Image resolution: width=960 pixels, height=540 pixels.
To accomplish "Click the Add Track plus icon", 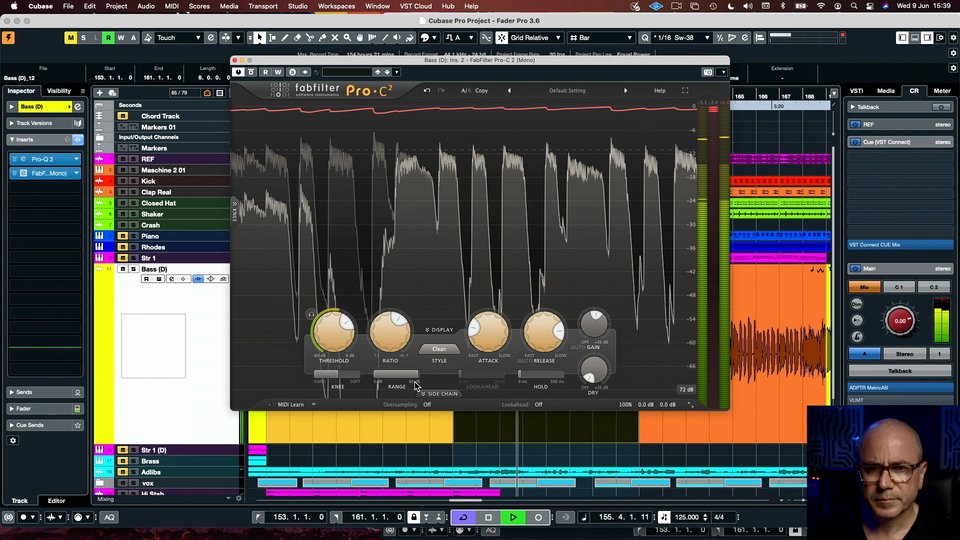I will pos(100,92).
